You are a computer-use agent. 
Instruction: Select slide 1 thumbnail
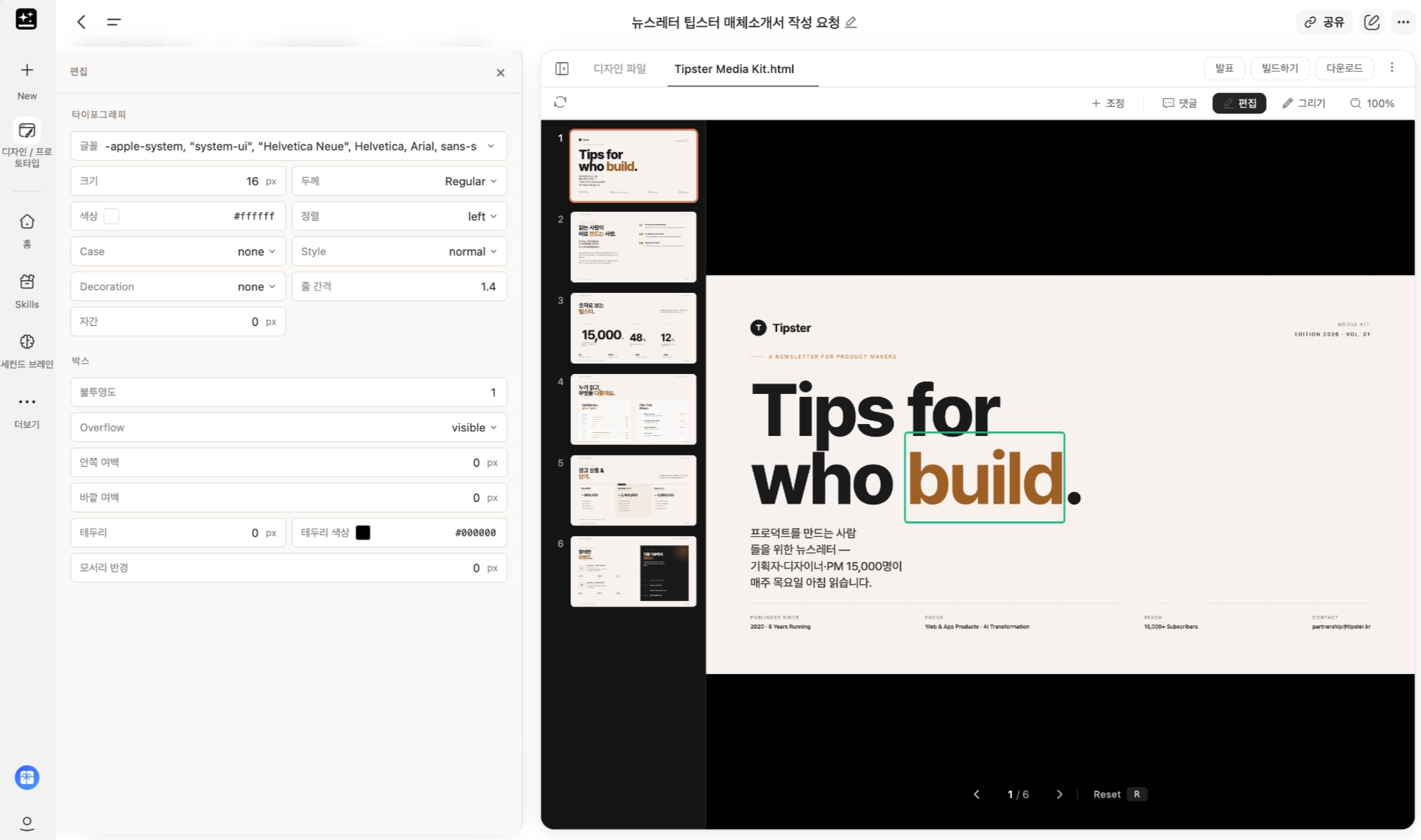633,165
